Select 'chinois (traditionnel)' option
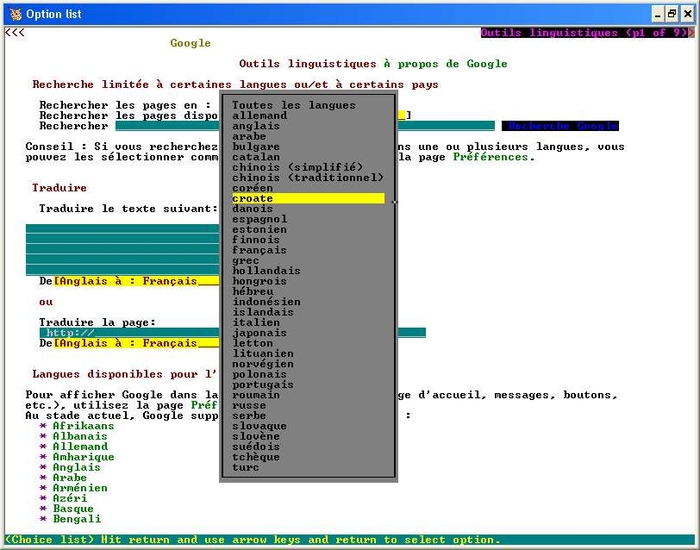 tap(308, 178)
